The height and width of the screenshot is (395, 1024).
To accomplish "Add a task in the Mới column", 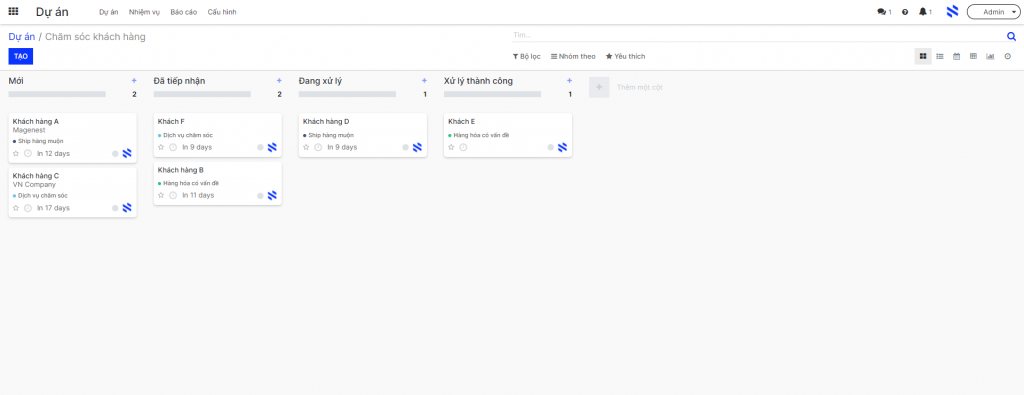I will pyautogui.click(x=134, y=81).
